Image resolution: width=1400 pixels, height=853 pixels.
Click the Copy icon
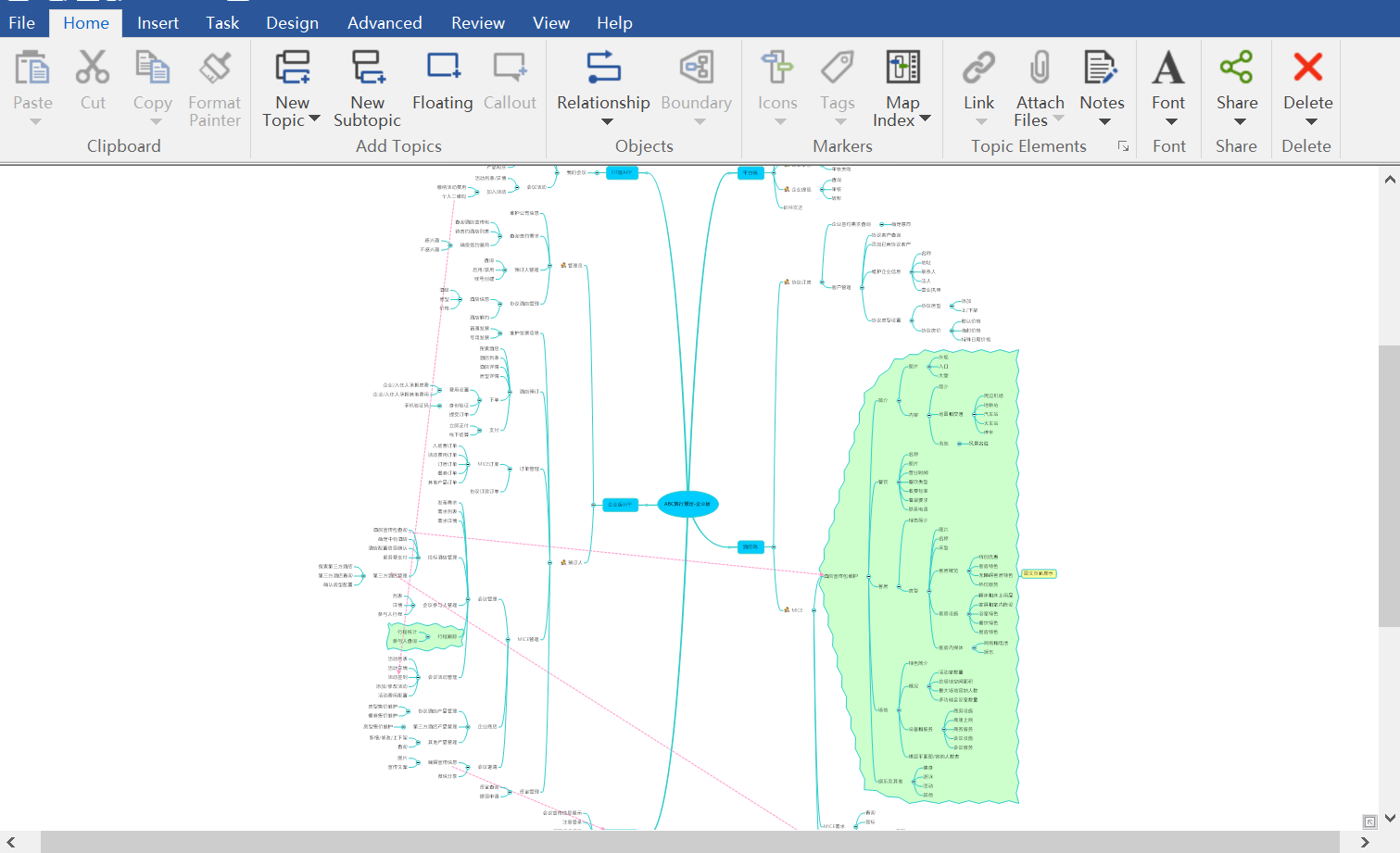pyautogui.click(x=153, y=69)
